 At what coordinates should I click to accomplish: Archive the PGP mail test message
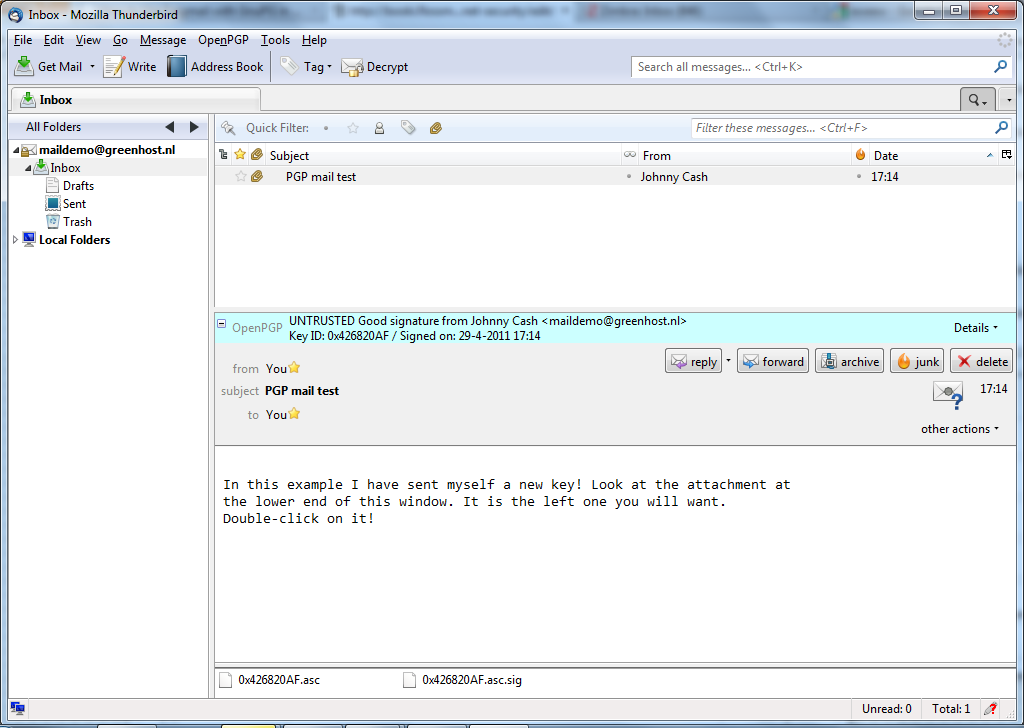pos(849,362)
